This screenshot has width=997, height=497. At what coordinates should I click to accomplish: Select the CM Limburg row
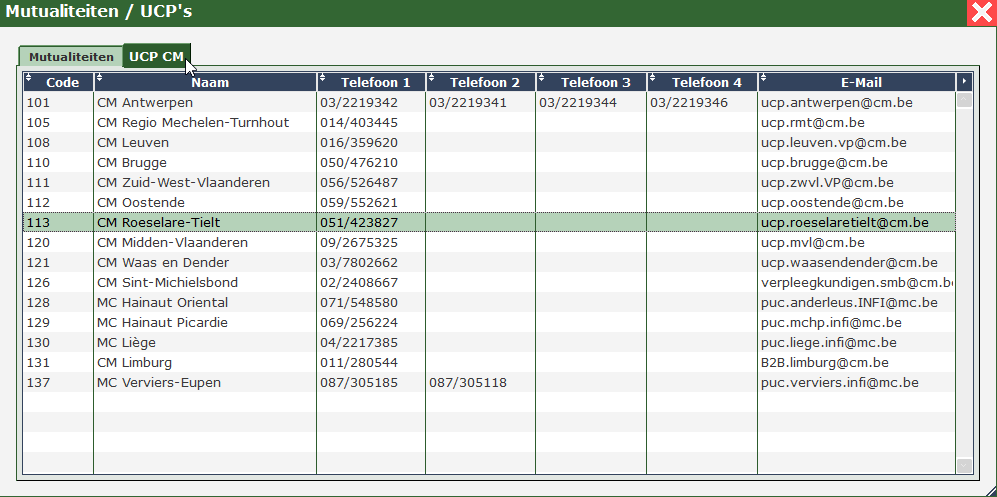489,362
